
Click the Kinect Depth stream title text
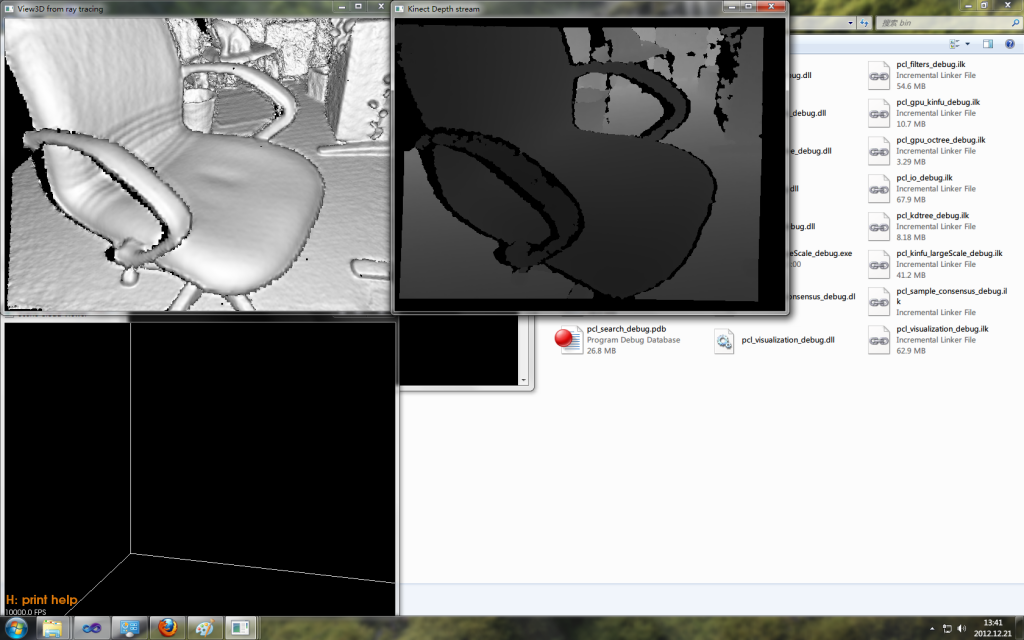(443, 9)
